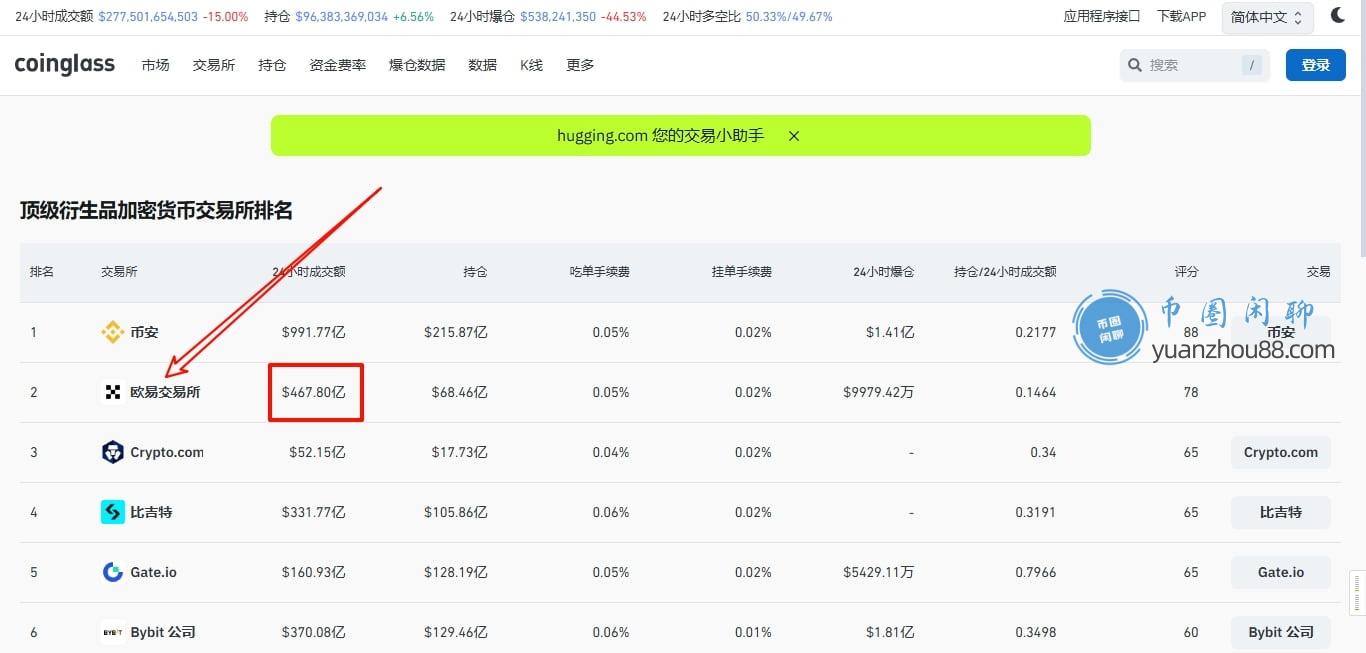Click the Crypto.com trade button
1366x653 pixels.
1280,452
